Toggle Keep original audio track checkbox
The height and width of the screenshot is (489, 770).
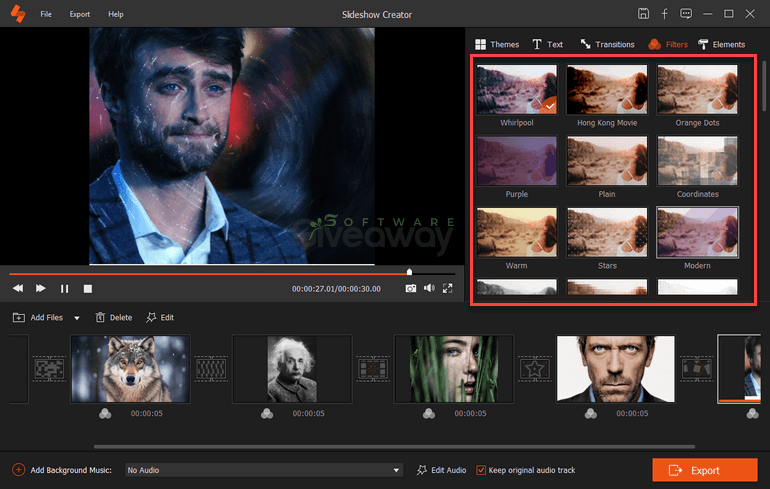481,469
